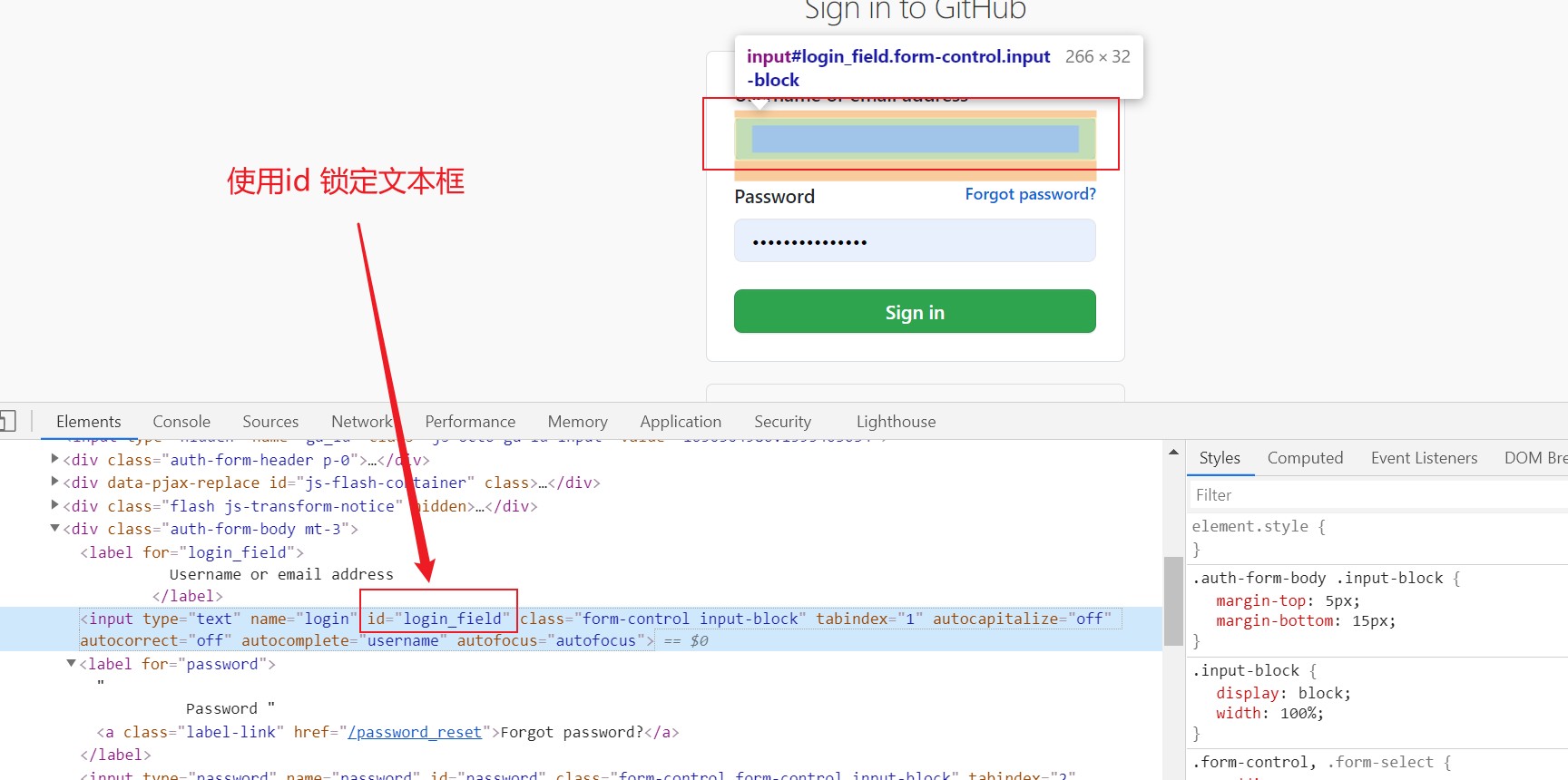Toggle the device toolbar icon in DevTools
This screenshot has width=1568, height=780.
click(x=7, y=421)
